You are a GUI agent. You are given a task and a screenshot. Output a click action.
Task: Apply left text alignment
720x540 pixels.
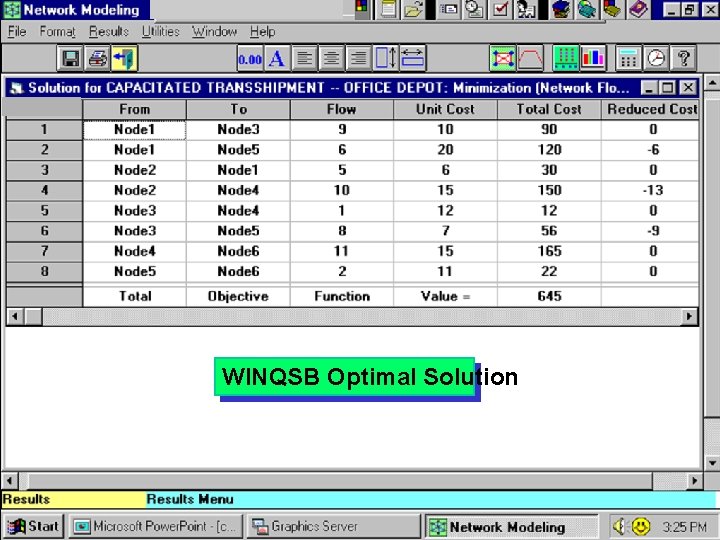tap(304, 58)
